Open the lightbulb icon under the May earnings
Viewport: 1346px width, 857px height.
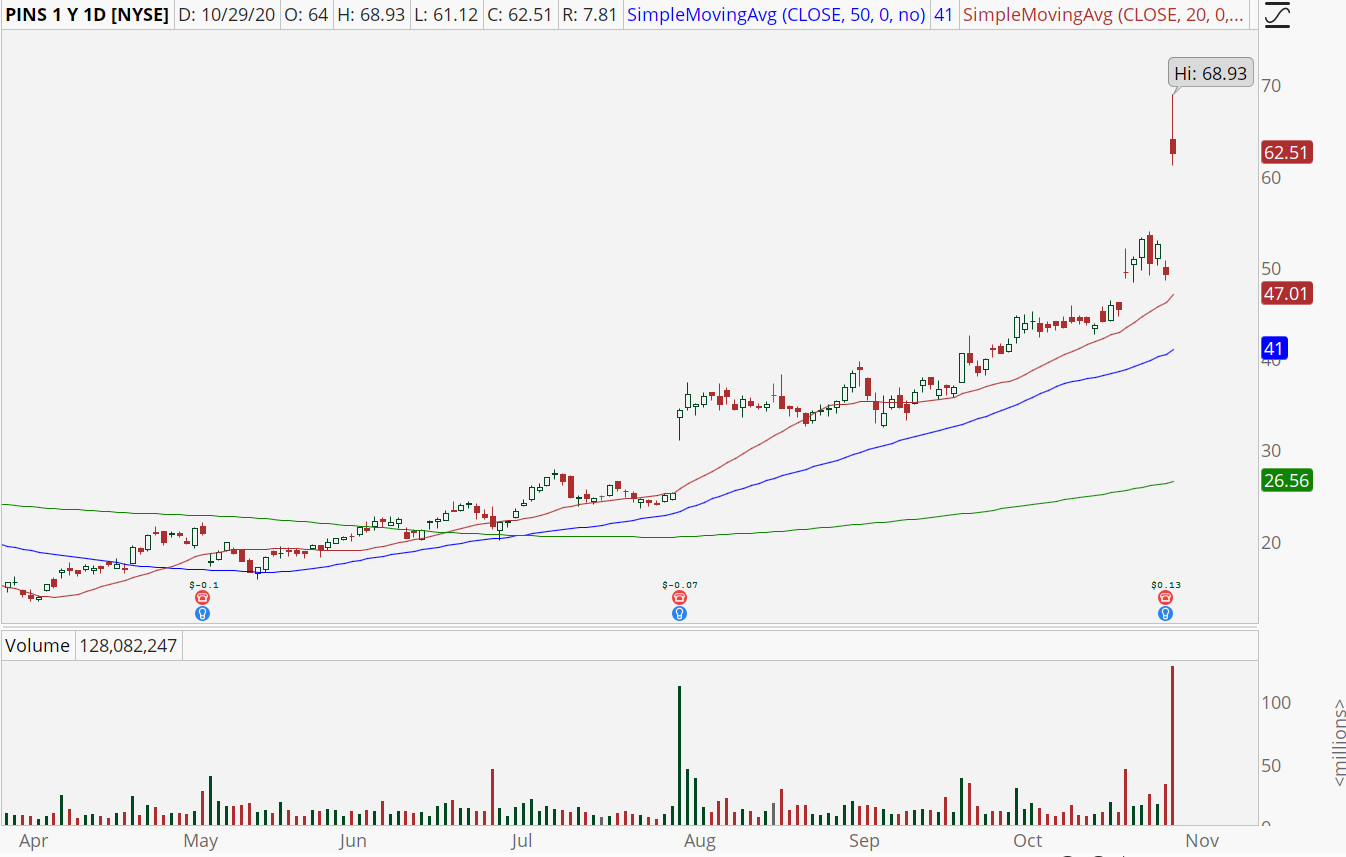tap(202, 613)
